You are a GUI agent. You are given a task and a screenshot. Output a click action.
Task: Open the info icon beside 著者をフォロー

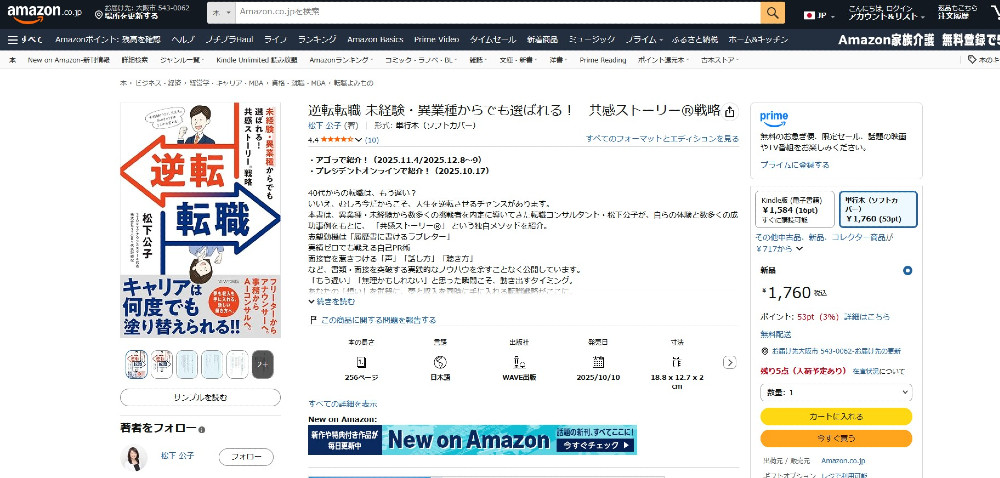pos(202,430)
